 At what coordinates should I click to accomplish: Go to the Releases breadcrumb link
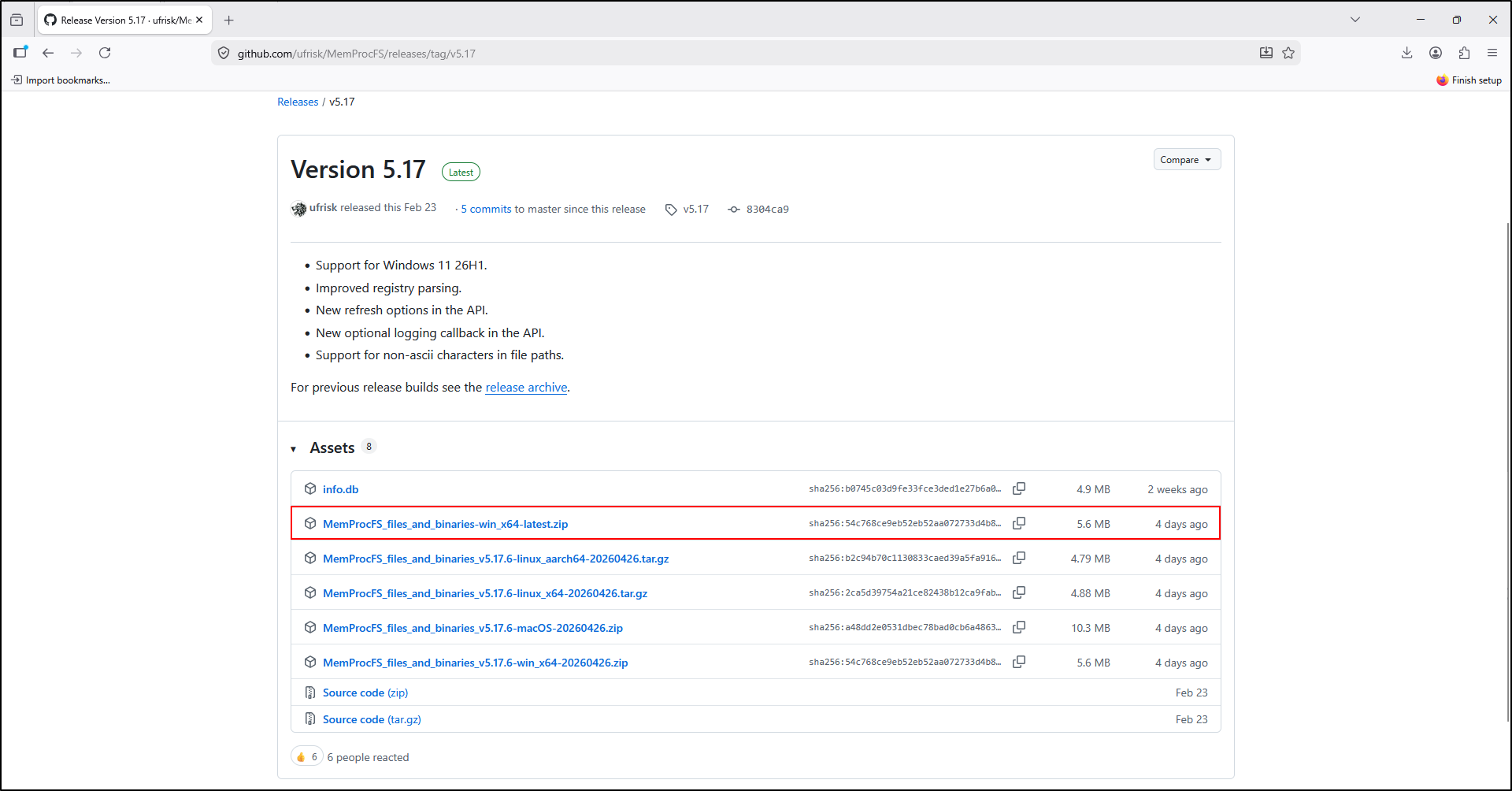pos(298,102)
